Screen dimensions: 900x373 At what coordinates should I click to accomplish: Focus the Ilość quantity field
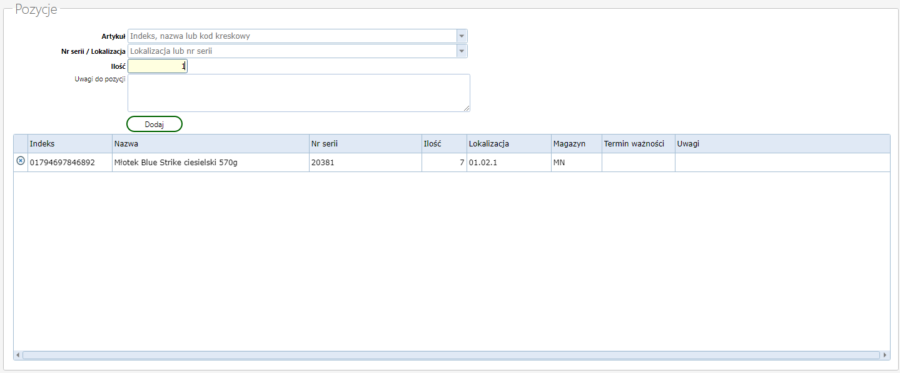(157, 66)
